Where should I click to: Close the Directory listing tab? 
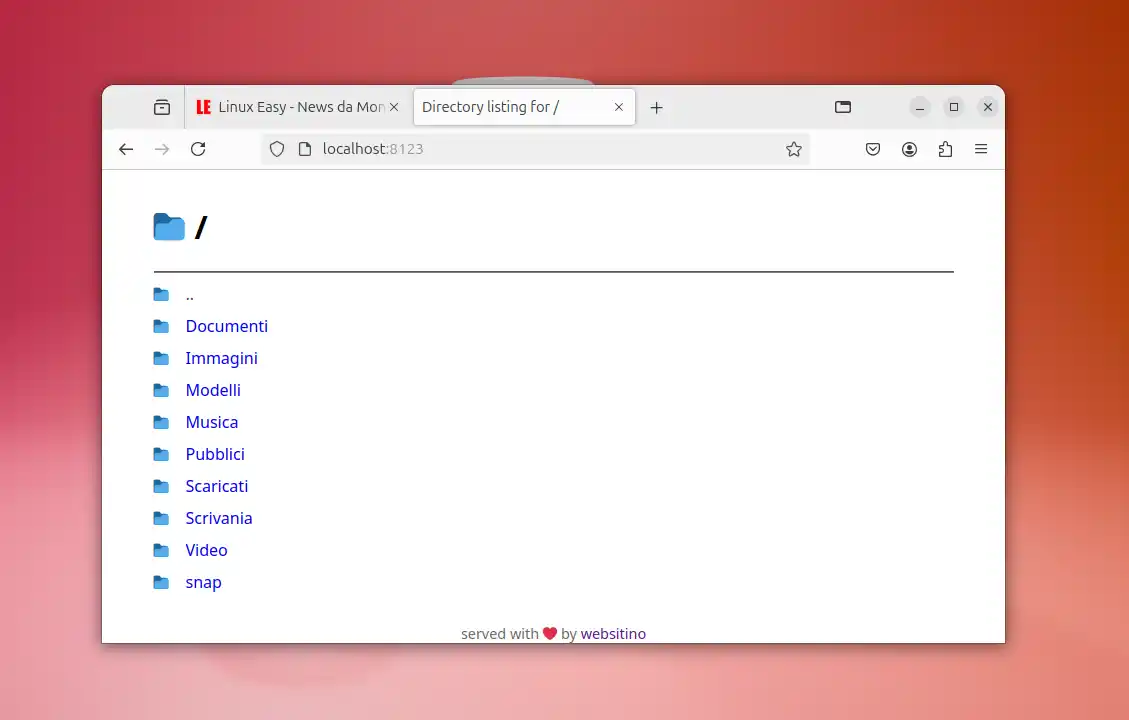click(x=618, y=107)
